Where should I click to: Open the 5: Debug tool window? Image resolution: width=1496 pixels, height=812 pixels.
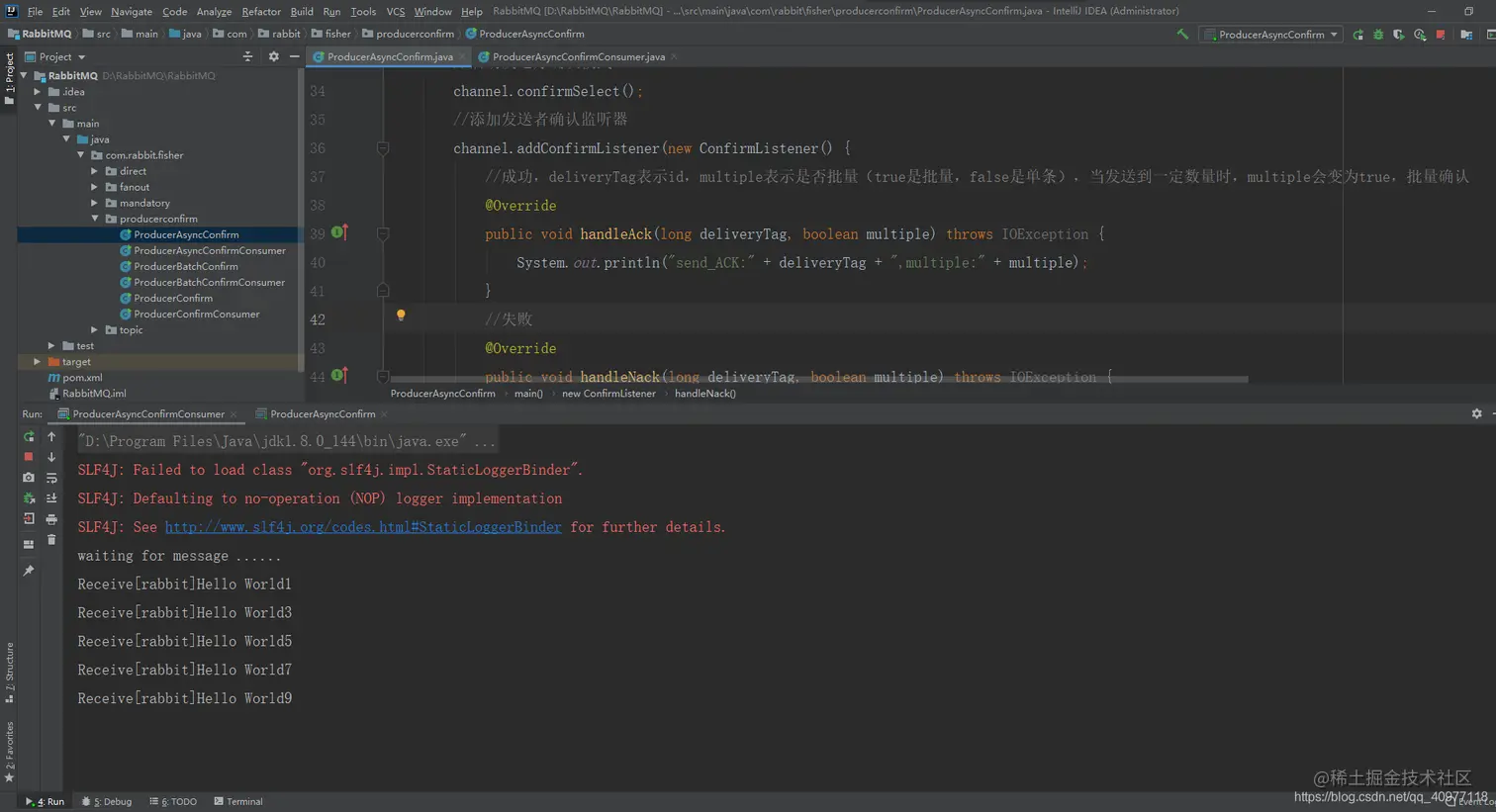(x=107, y=801)
